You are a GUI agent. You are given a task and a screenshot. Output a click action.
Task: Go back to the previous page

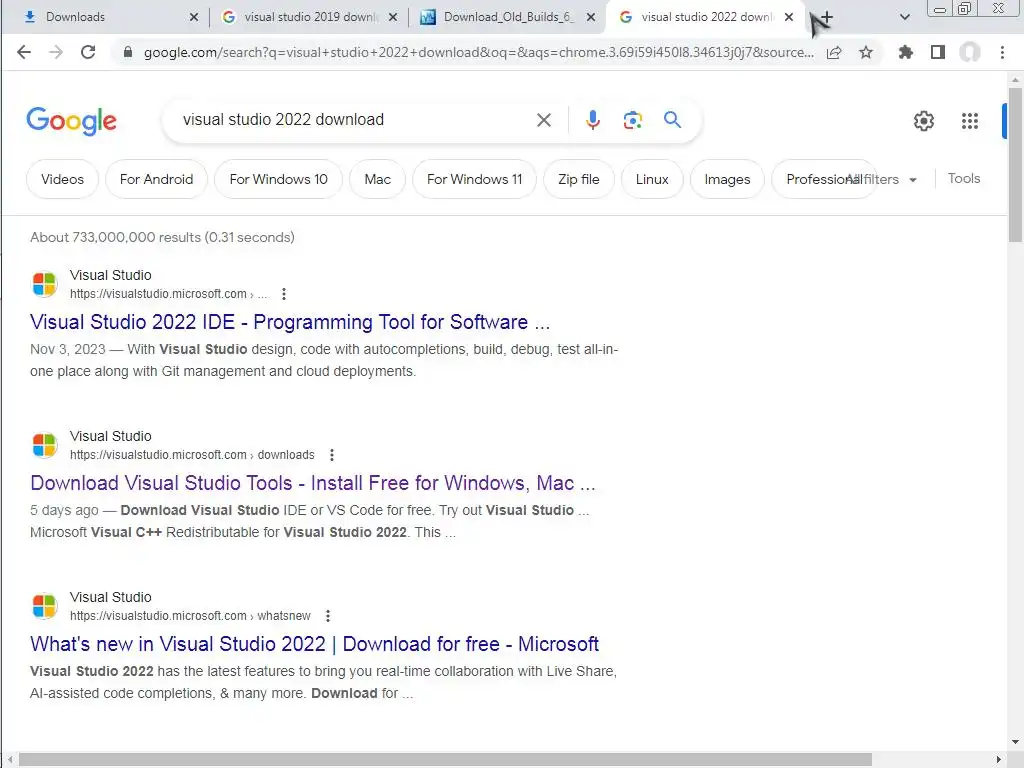24,52
